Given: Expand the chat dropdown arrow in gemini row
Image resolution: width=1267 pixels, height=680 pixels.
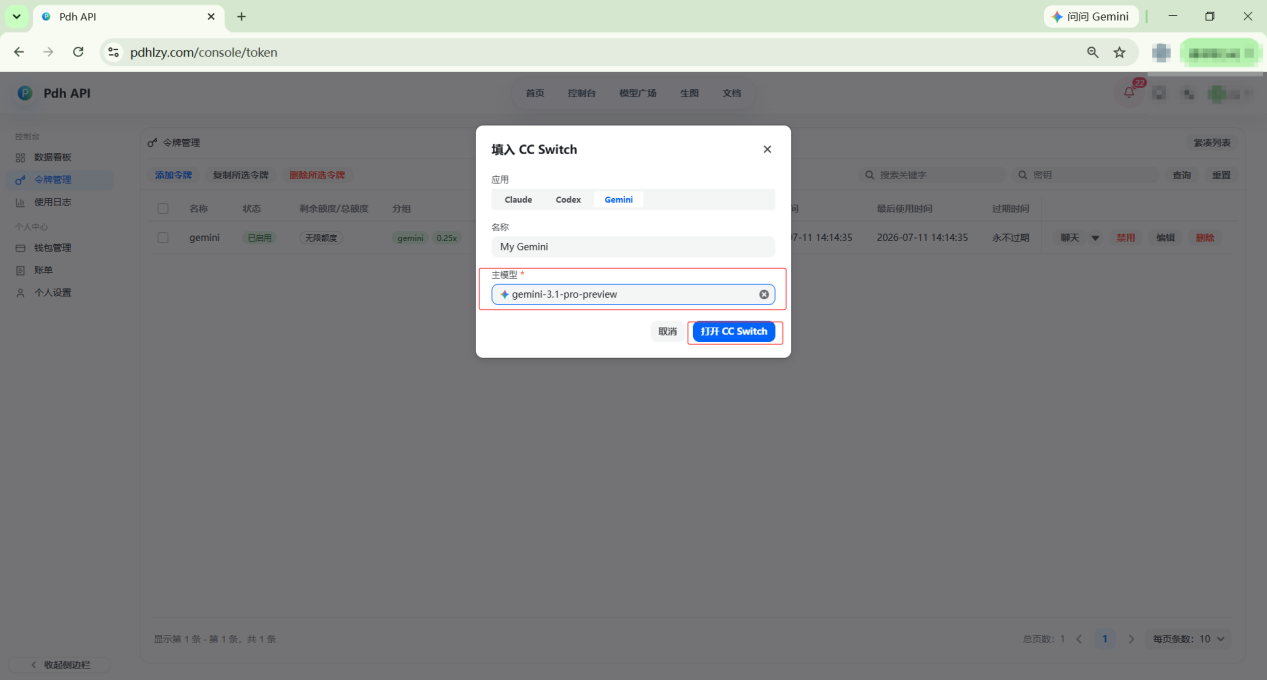Looking at the screenshot, I should 1094,238.
